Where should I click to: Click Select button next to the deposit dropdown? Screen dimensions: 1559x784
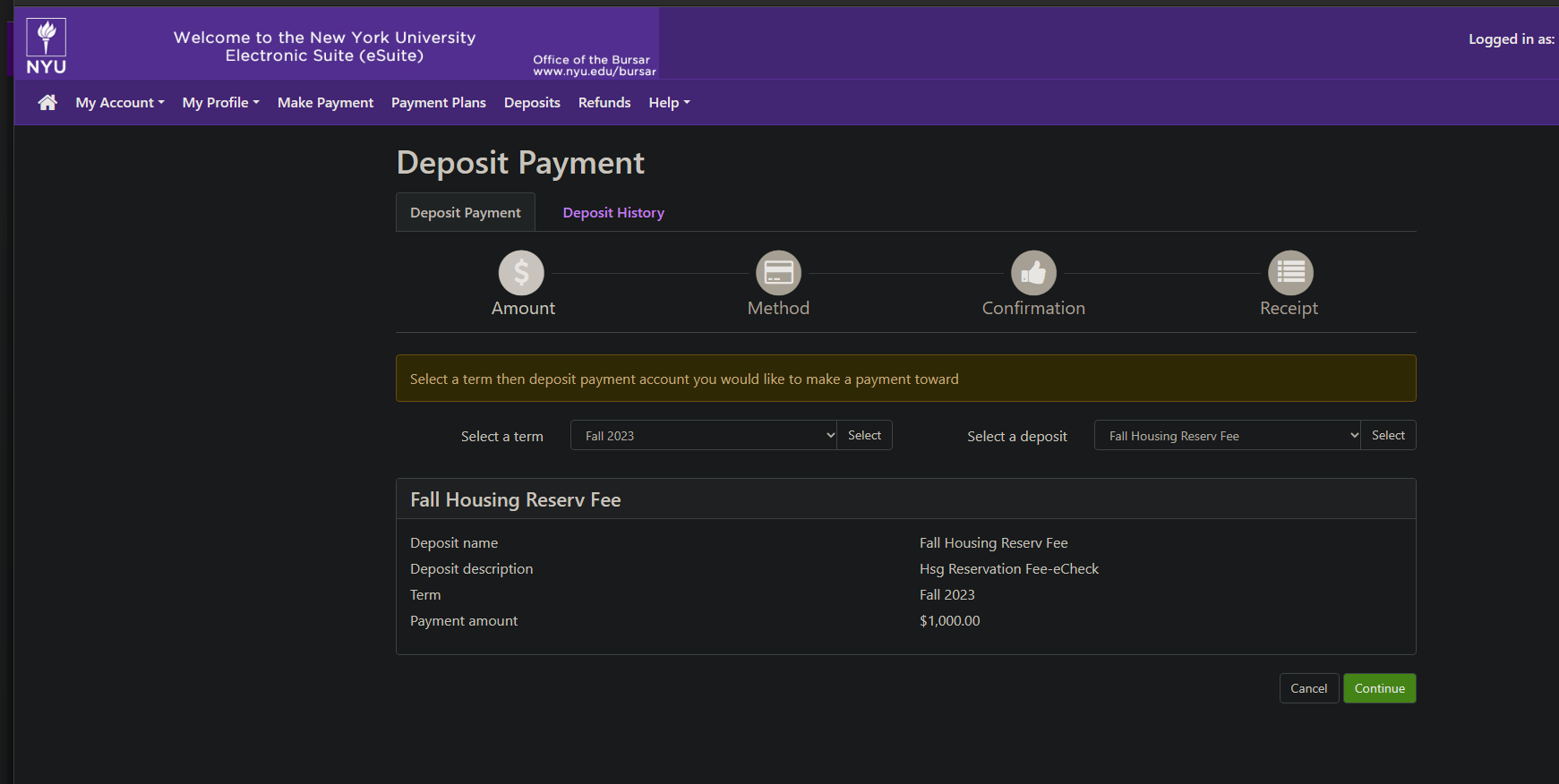click(x=1389, y=436)
